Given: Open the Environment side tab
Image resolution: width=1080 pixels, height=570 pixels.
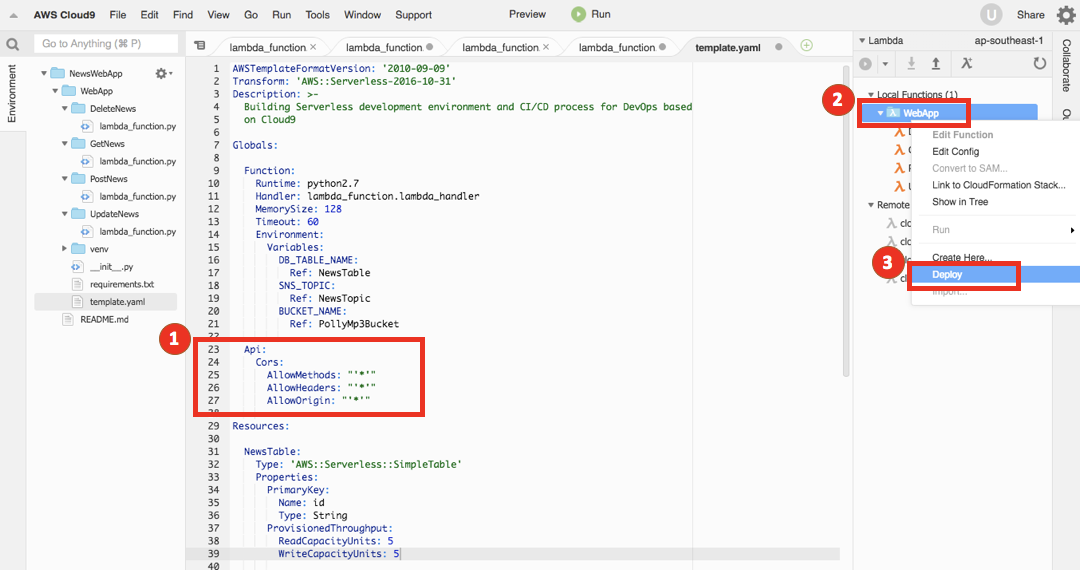Looking at the screenshot, I should point(12,94).
